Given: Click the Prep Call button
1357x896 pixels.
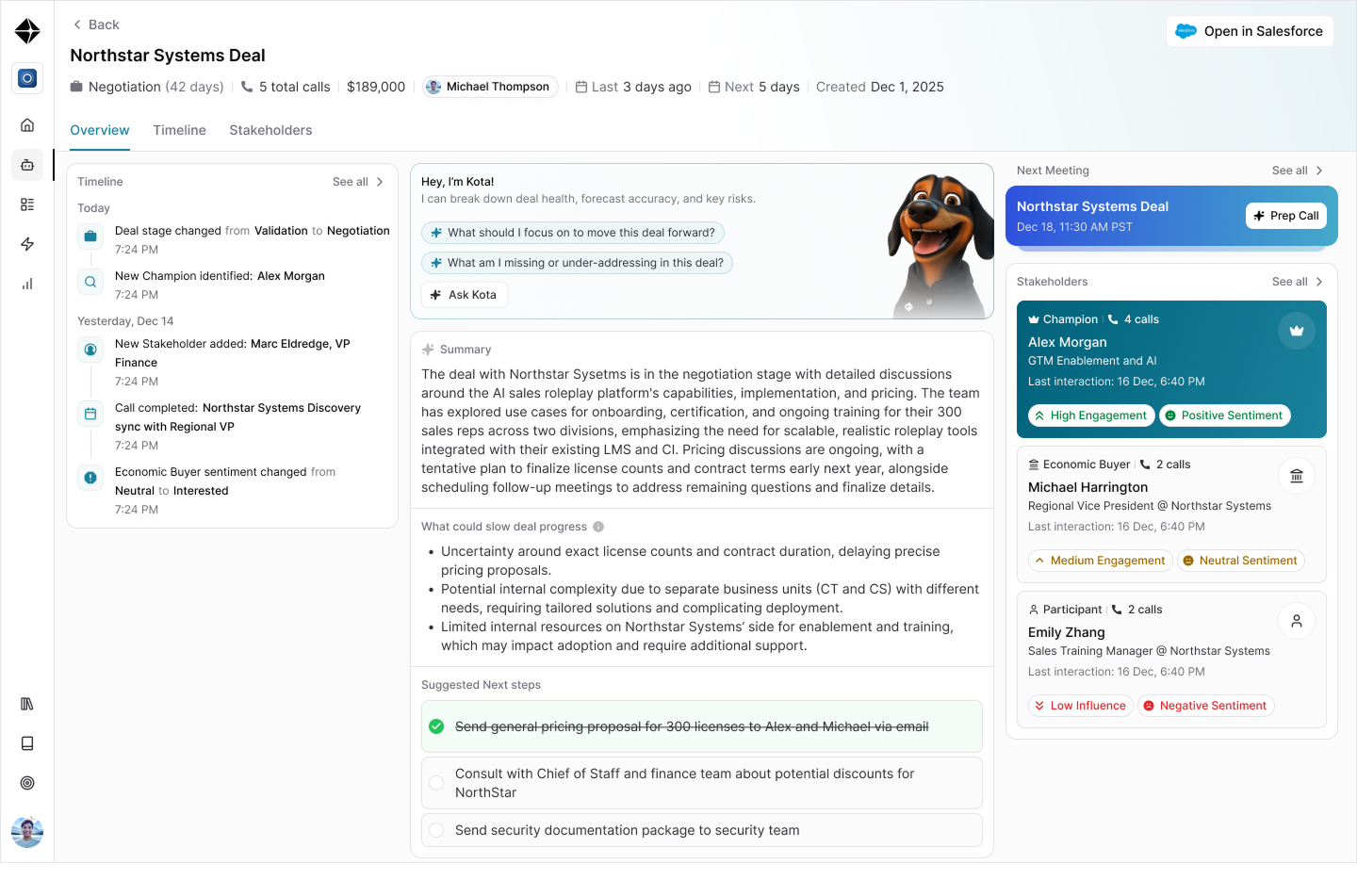Looking at the screenshot, I should [x=1286, y=216].
